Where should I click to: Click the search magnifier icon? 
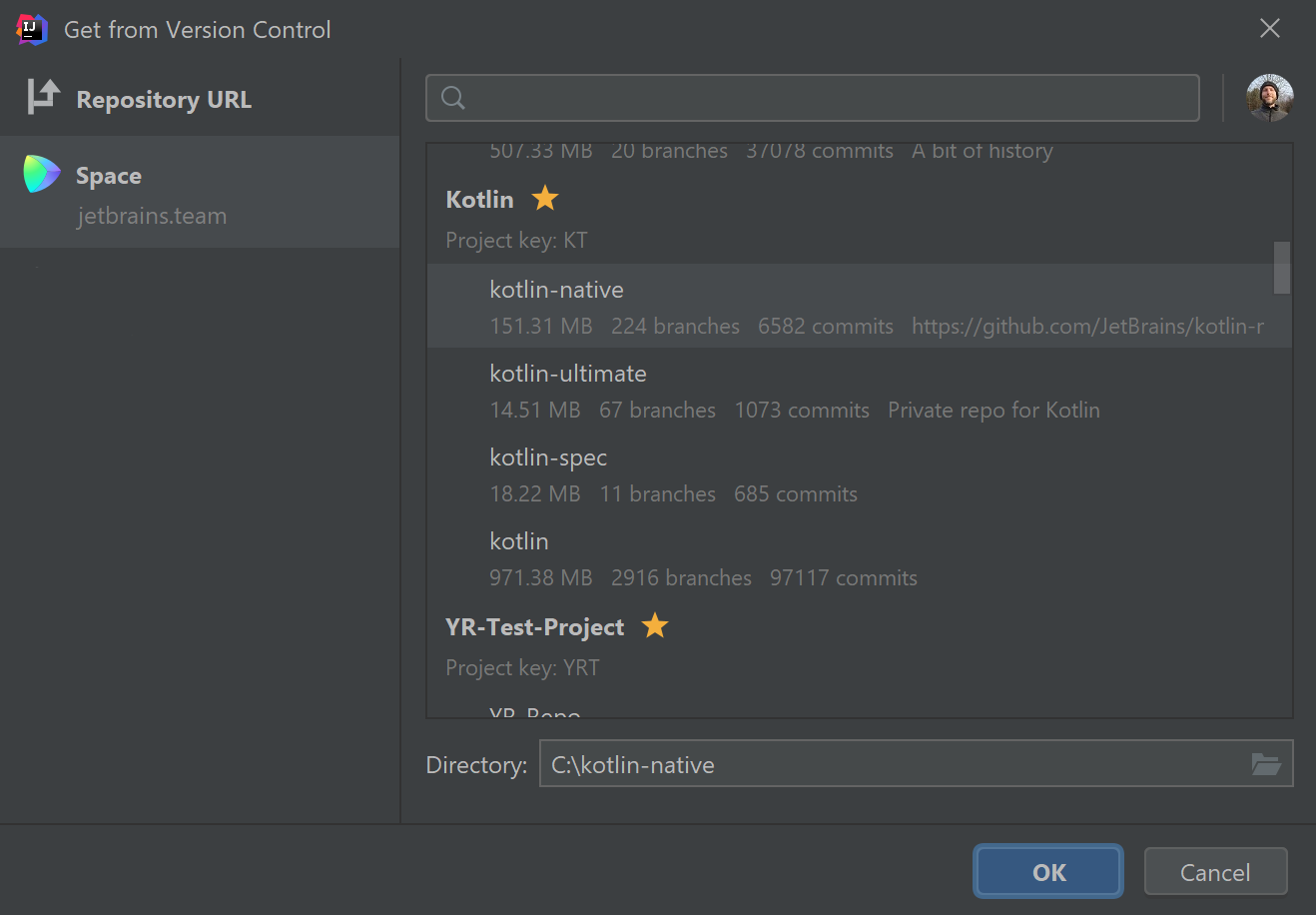click(x=453, y=98)
